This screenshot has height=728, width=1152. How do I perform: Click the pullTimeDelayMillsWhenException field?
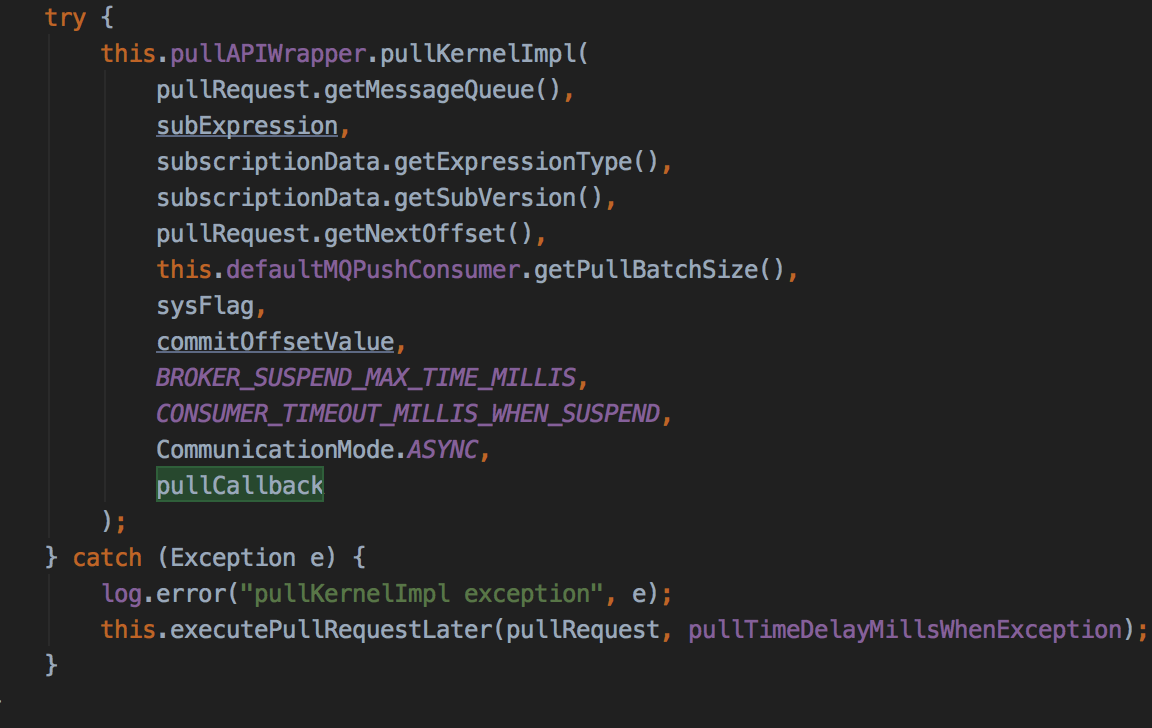click(905, 630)
